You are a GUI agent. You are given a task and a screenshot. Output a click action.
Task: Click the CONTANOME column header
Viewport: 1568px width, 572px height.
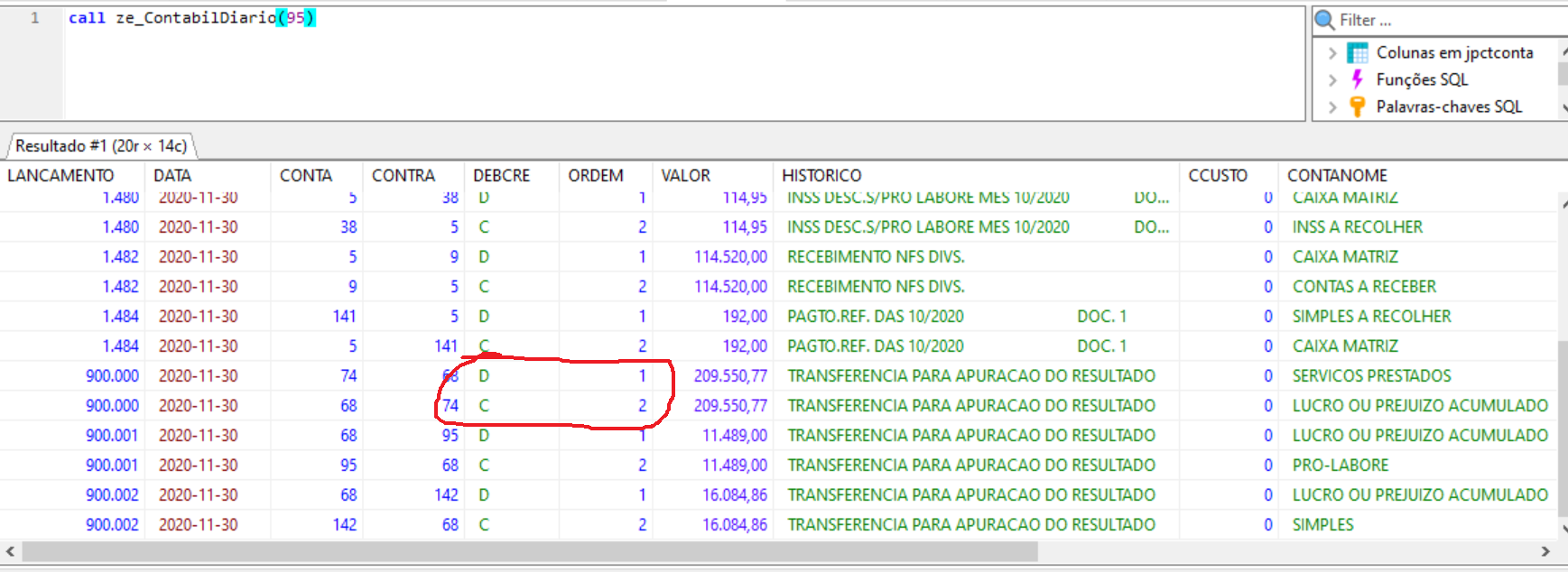1337,175
